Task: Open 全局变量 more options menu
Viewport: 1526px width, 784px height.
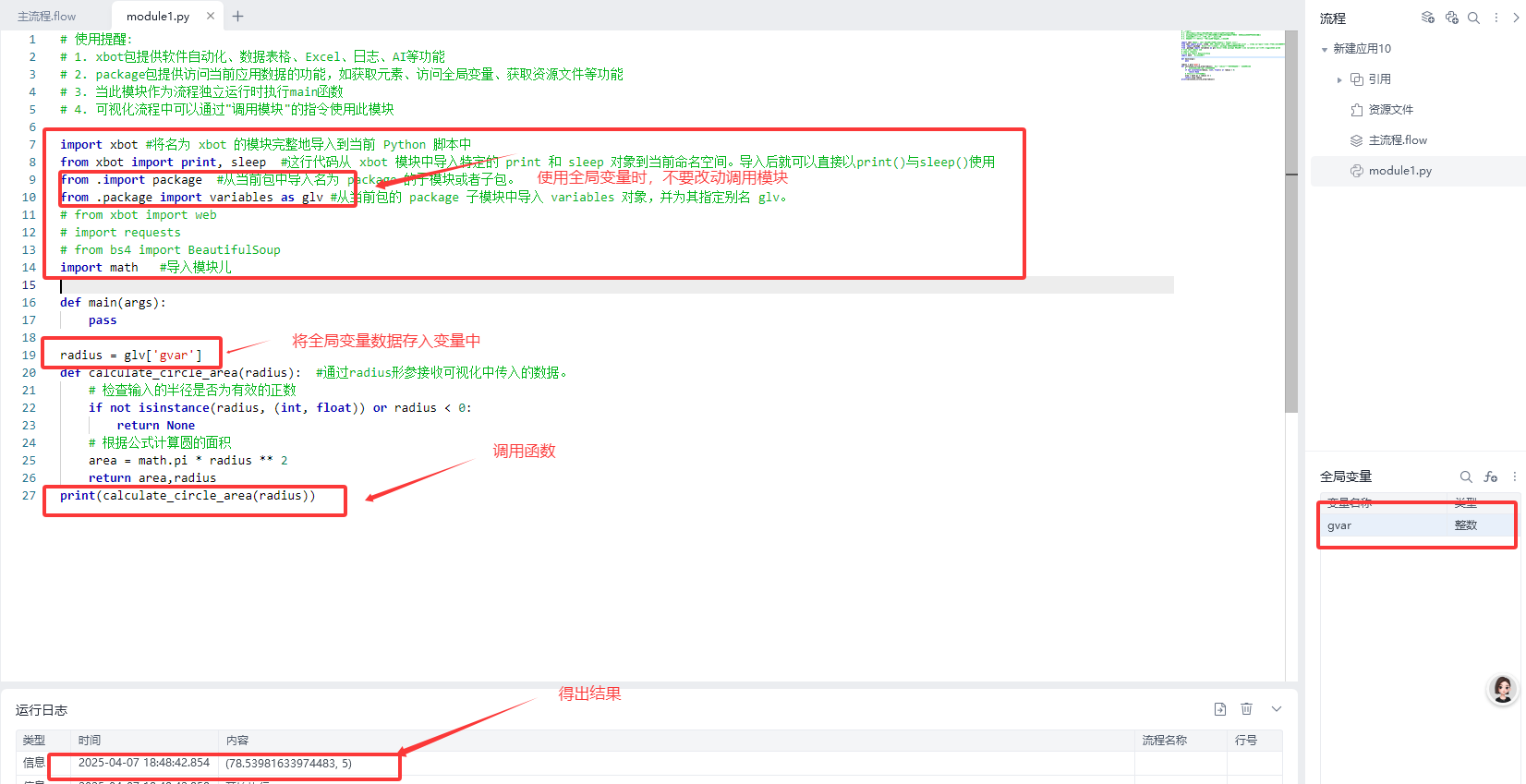Action: [1514, 476]
